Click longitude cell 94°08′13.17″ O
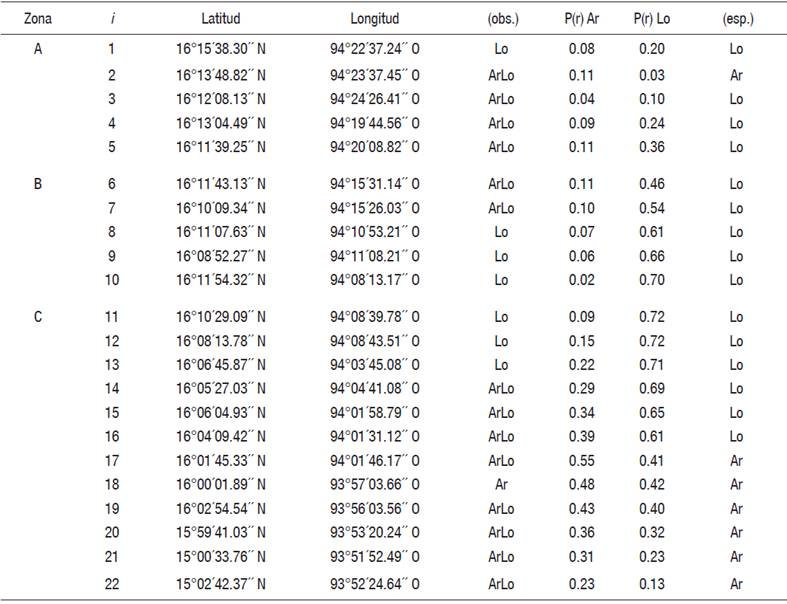787x604 pixels. [374, 279]
